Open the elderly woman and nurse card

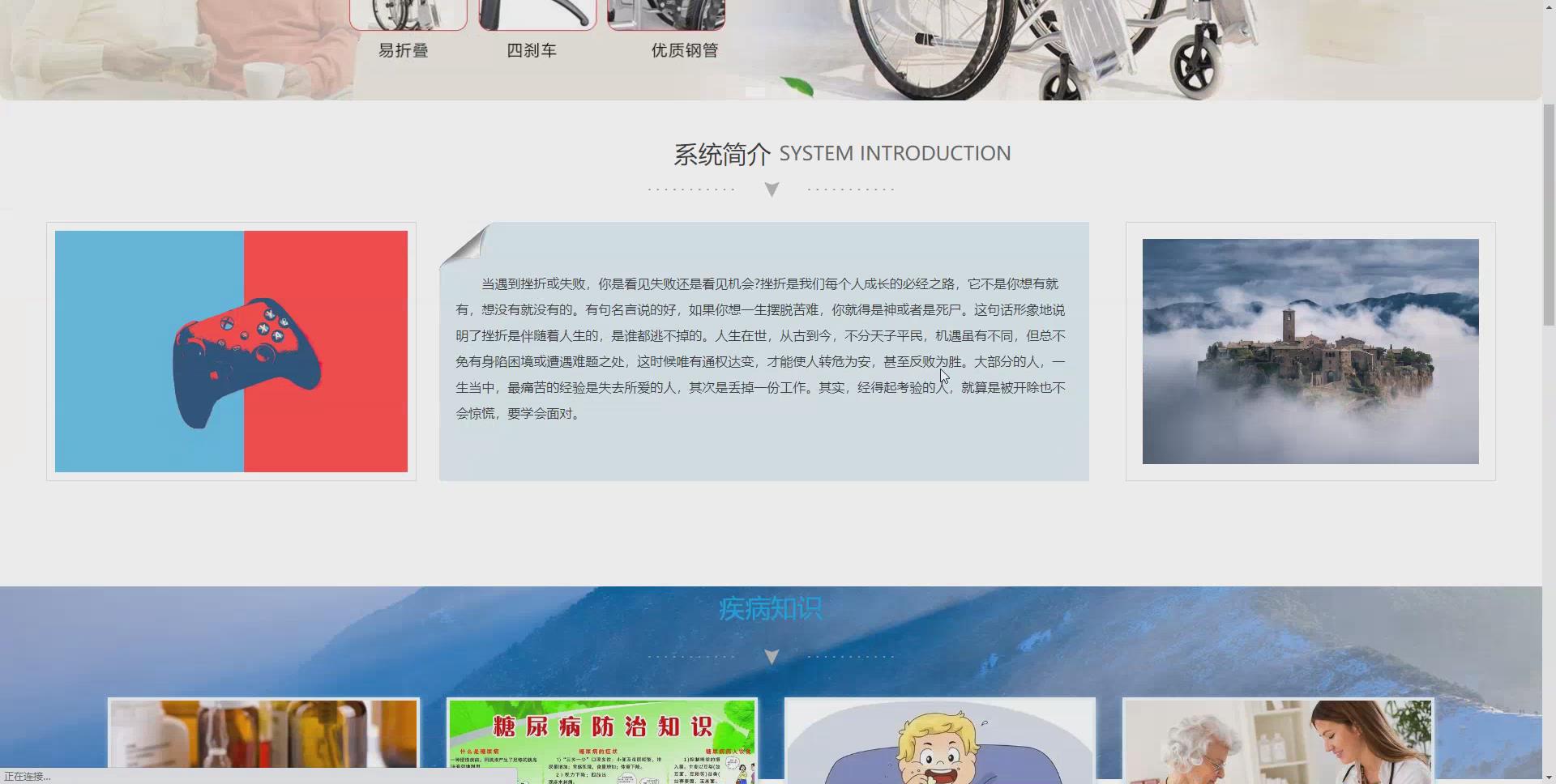pos(1278,740)
